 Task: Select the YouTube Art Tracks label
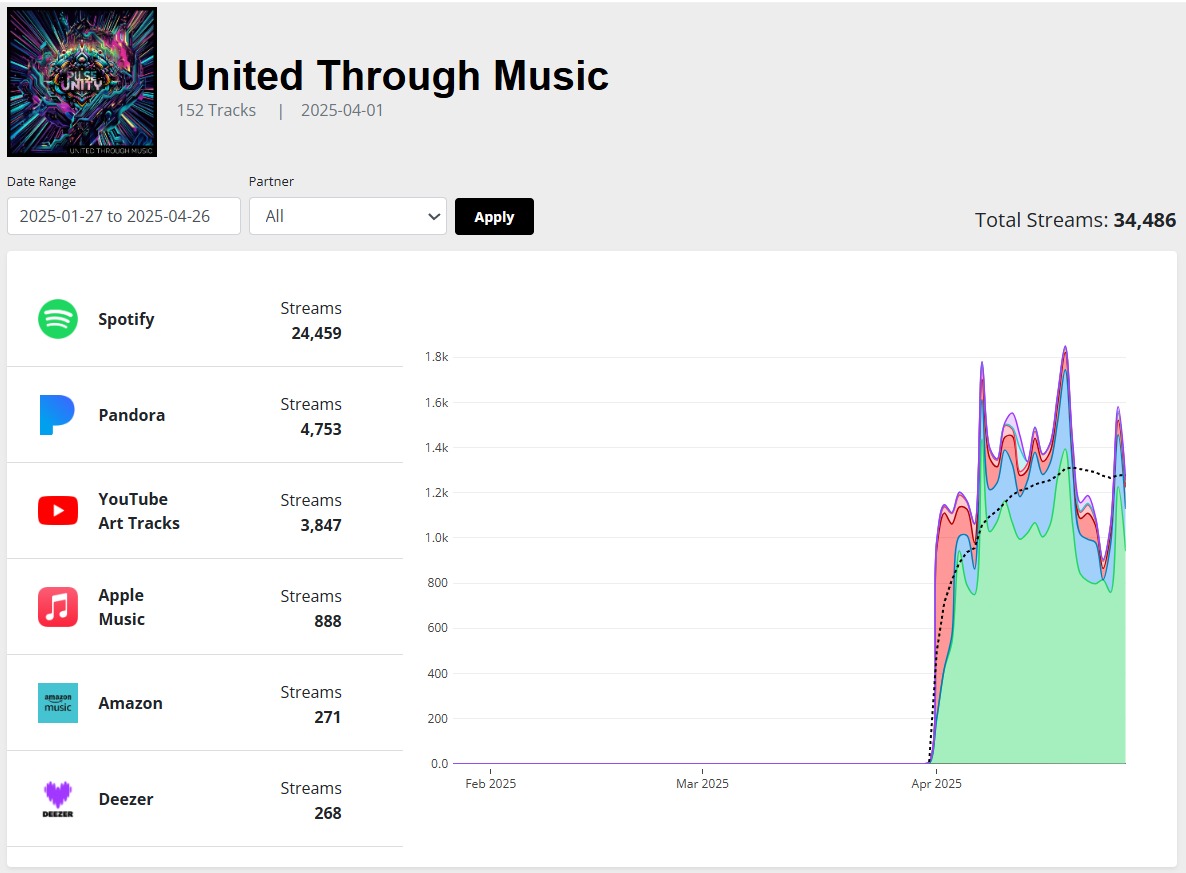click(139, 511)
